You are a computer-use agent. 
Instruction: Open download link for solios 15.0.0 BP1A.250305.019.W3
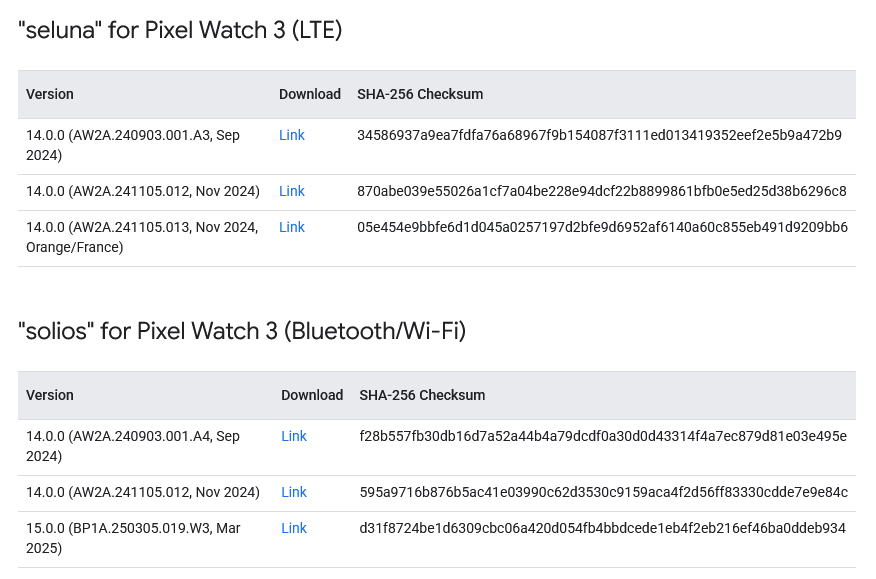click(x=294, y=528)
